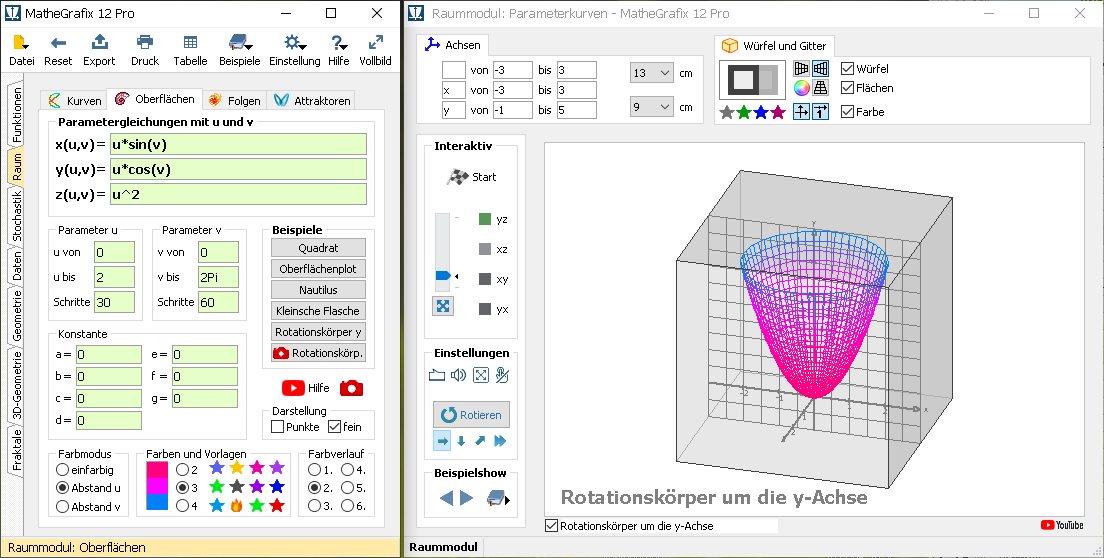Open the Hilfe question mark dropdown

339,51
